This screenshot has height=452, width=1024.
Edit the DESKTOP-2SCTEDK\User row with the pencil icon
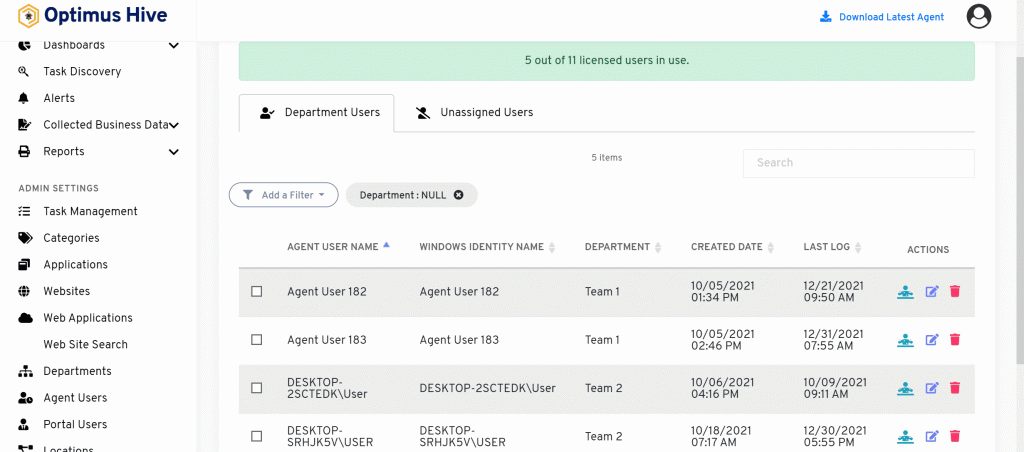(932, 388)
